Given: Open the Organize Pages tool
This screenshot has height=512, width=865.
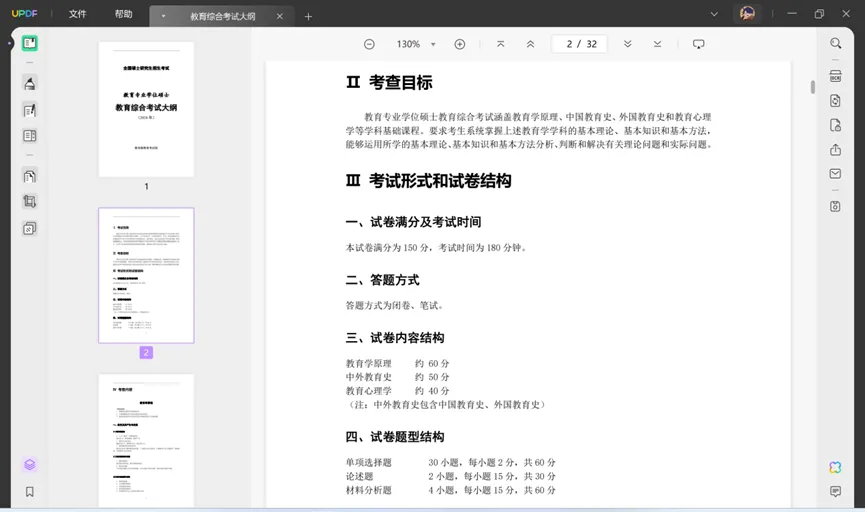Looking at the screenshot, I should [x=30, y=176].
